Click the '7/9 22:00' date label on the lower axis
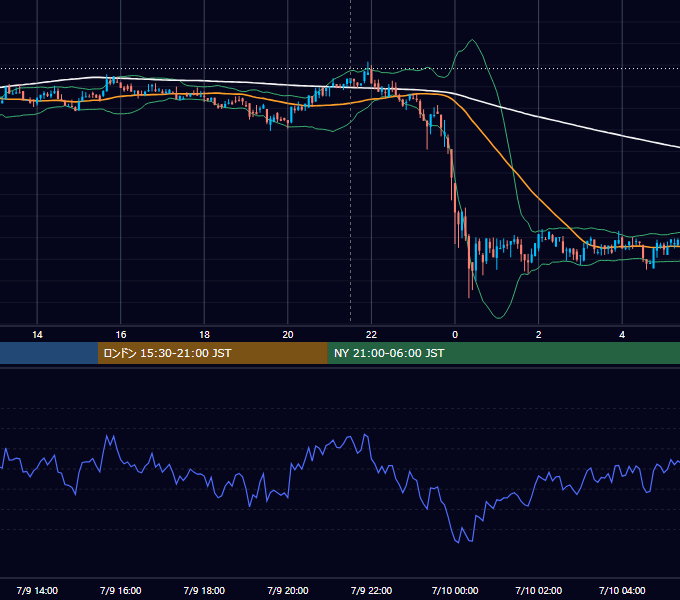680x600 pixels. tap(371, 590)
